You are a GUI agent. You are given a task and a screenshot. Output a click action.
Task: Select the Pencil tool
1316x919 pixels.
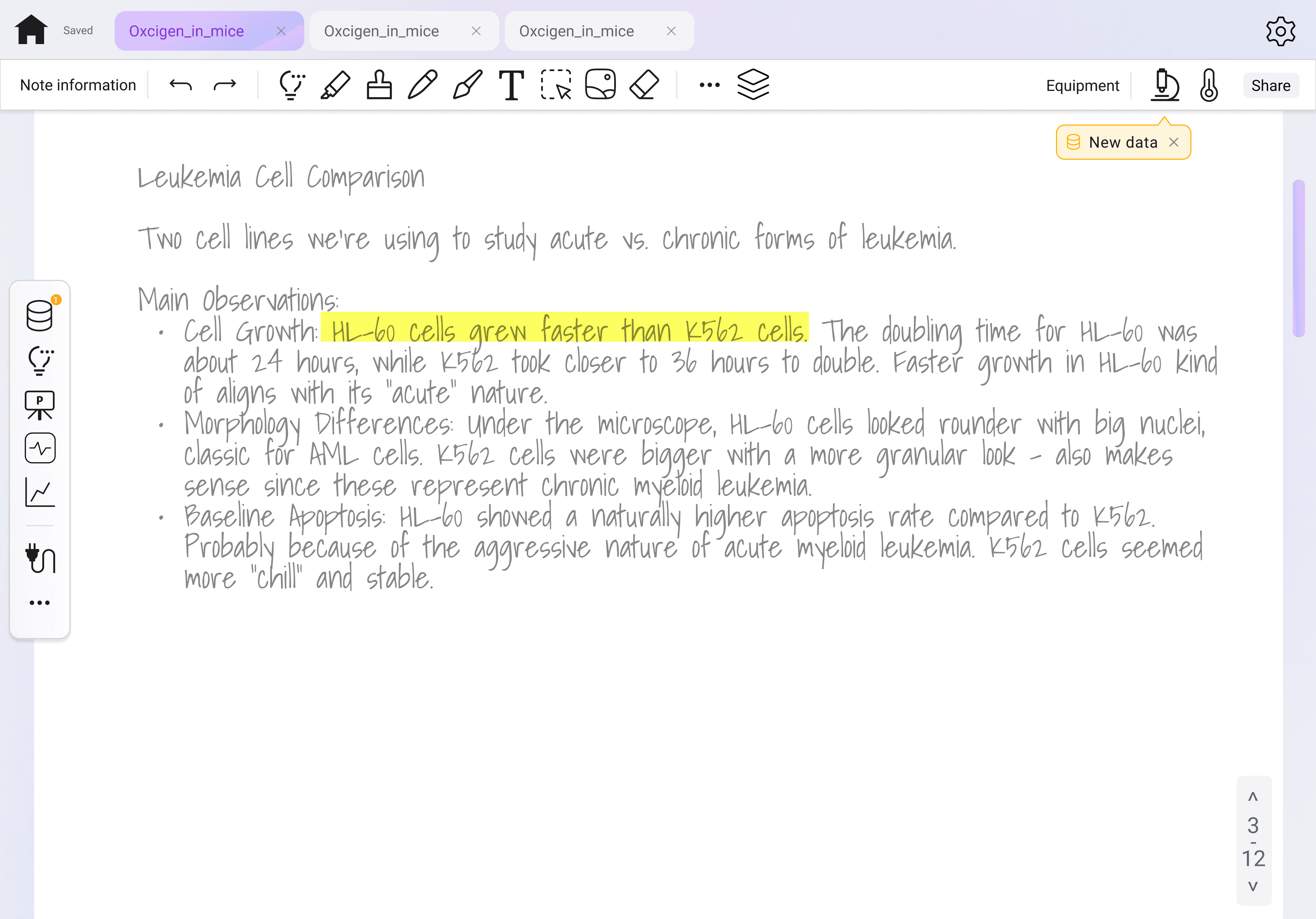tap(423, 85)
